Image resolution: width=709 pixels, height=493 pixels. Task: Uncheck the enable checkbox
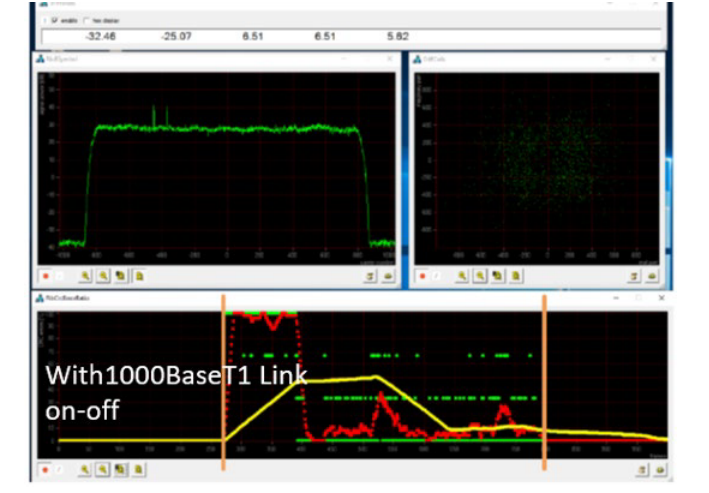[x=54, y=20]
